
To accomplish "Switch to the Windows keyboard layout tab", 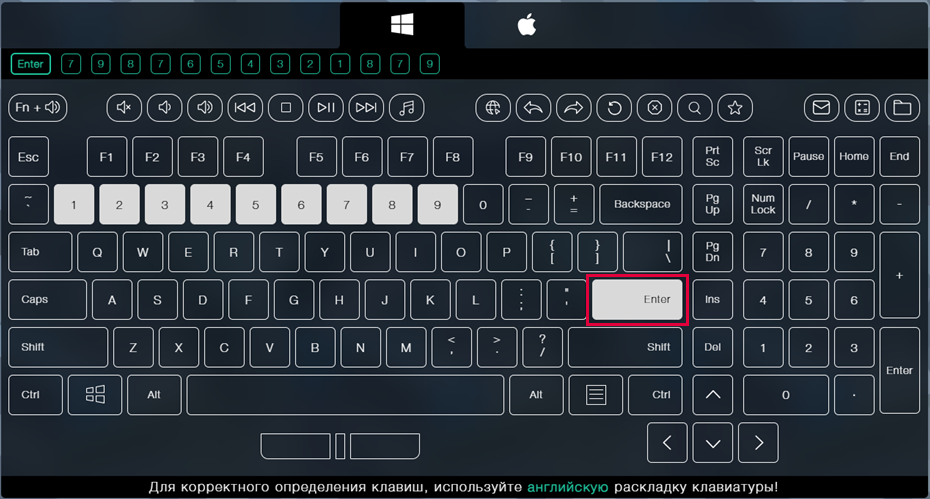I will point(402,25).
